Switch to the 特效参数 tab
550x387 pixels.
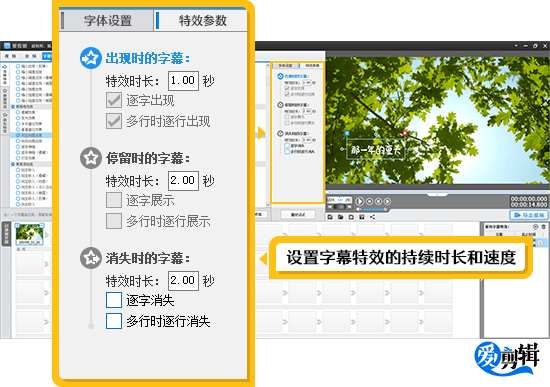(201, 20)
